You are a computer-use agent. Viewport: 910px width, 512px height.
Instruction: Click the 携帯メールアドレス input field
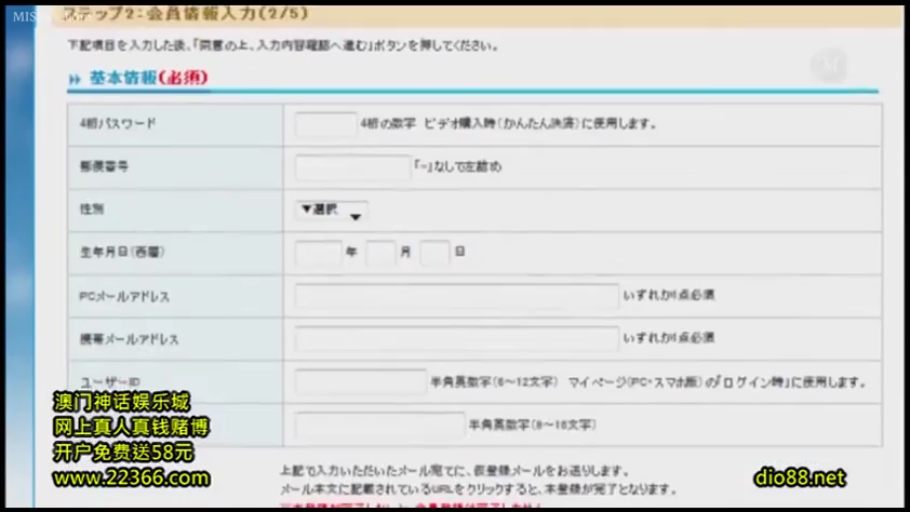tap(456, 340)
